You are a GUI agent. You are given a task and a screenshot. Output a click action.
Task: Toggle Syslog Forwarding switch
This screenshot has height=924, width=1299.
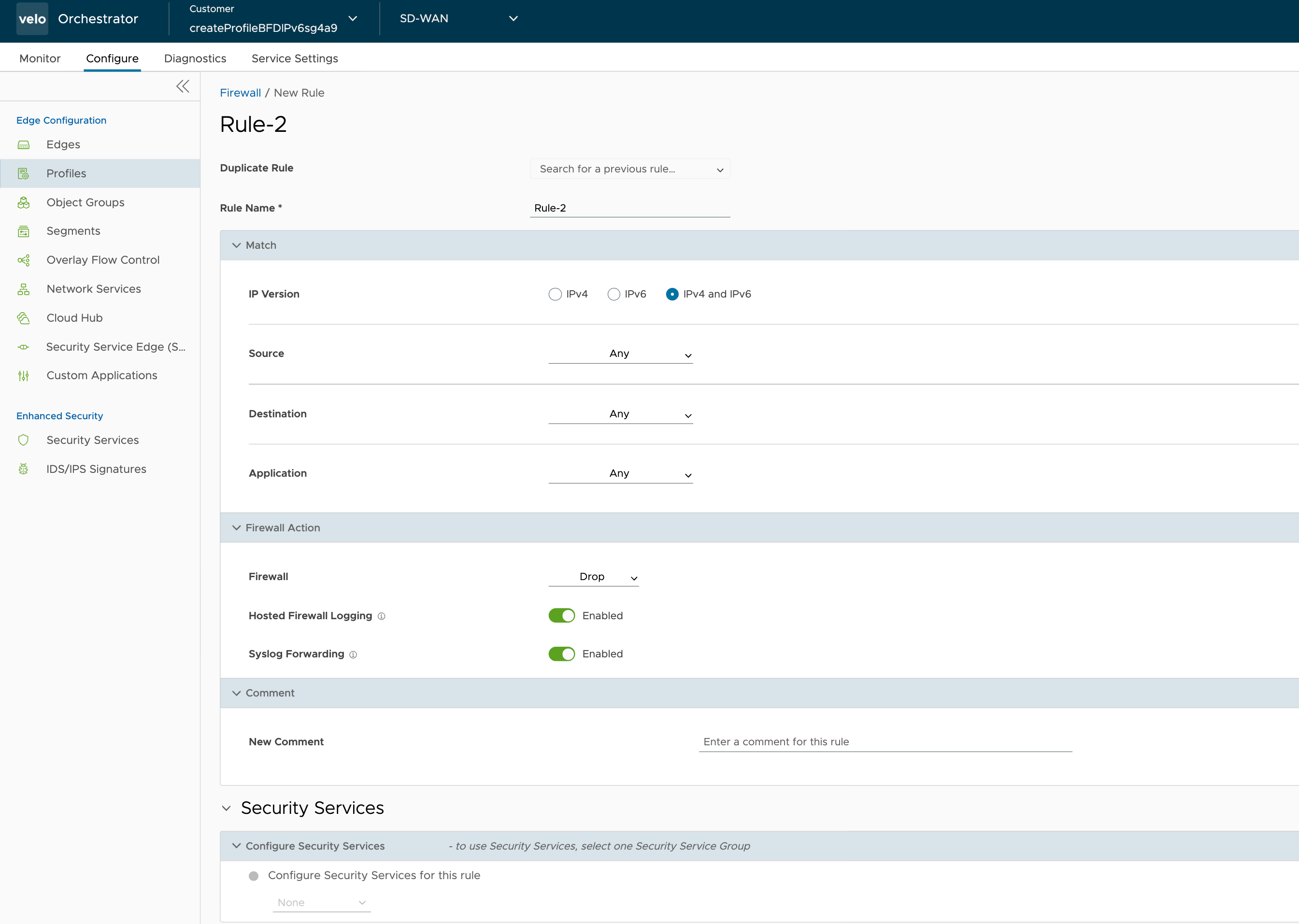(562, 654)
